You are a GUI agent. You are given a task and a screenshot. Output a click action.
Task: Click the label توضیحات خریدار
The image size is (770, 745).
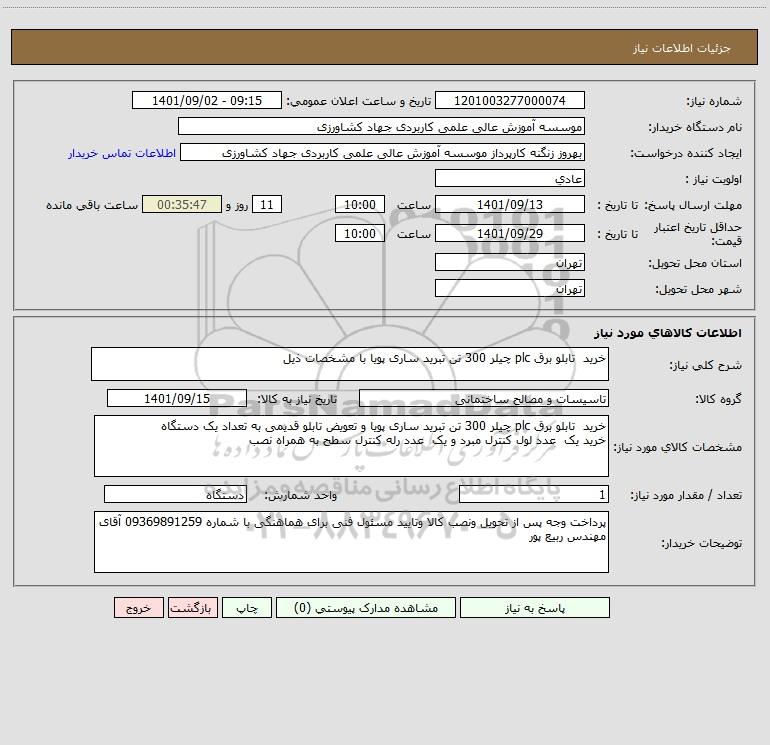coord(701,543)
